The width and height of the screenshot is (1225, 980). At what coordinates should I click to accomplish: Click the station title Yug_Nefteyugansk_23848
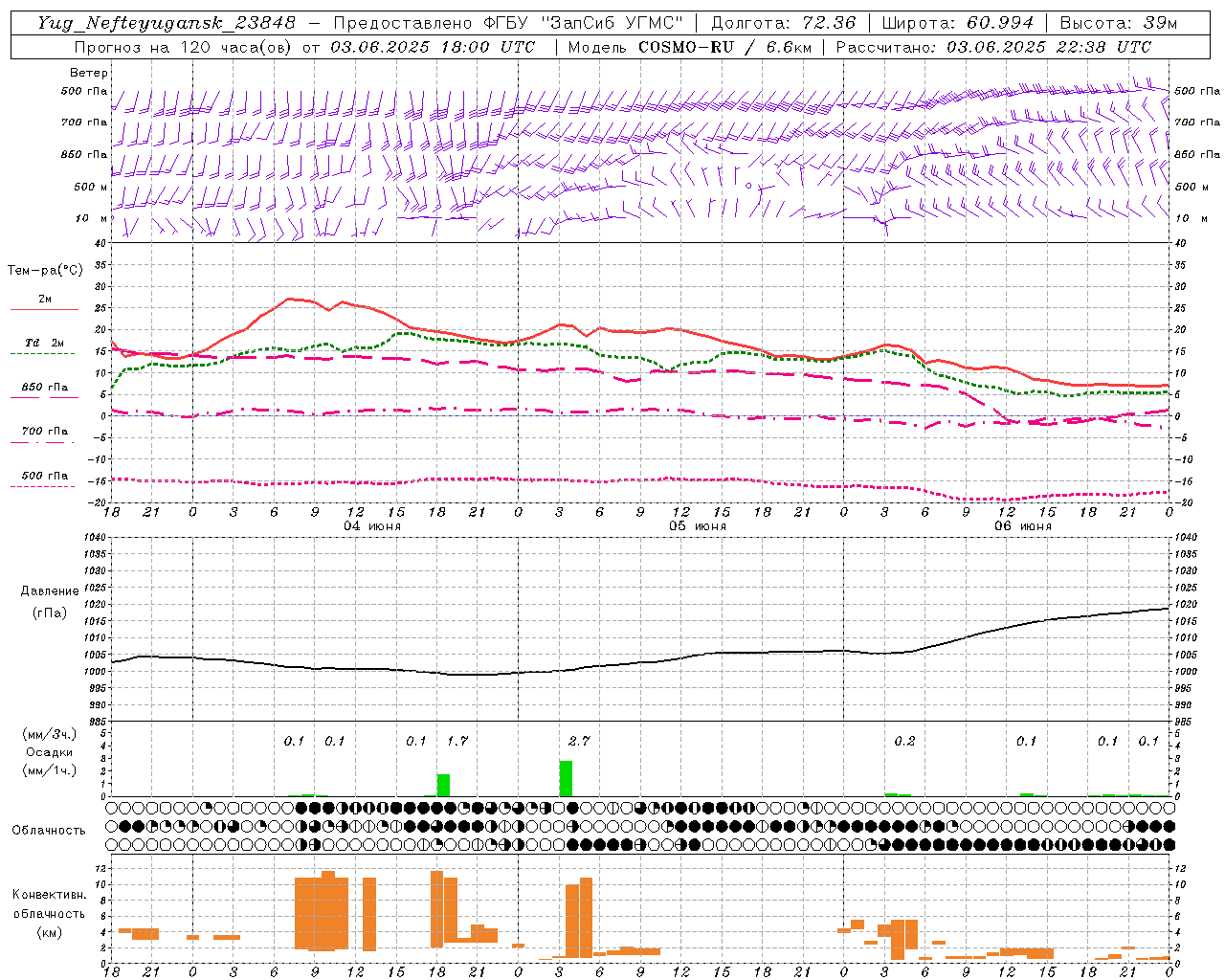[x=167, y=23]
